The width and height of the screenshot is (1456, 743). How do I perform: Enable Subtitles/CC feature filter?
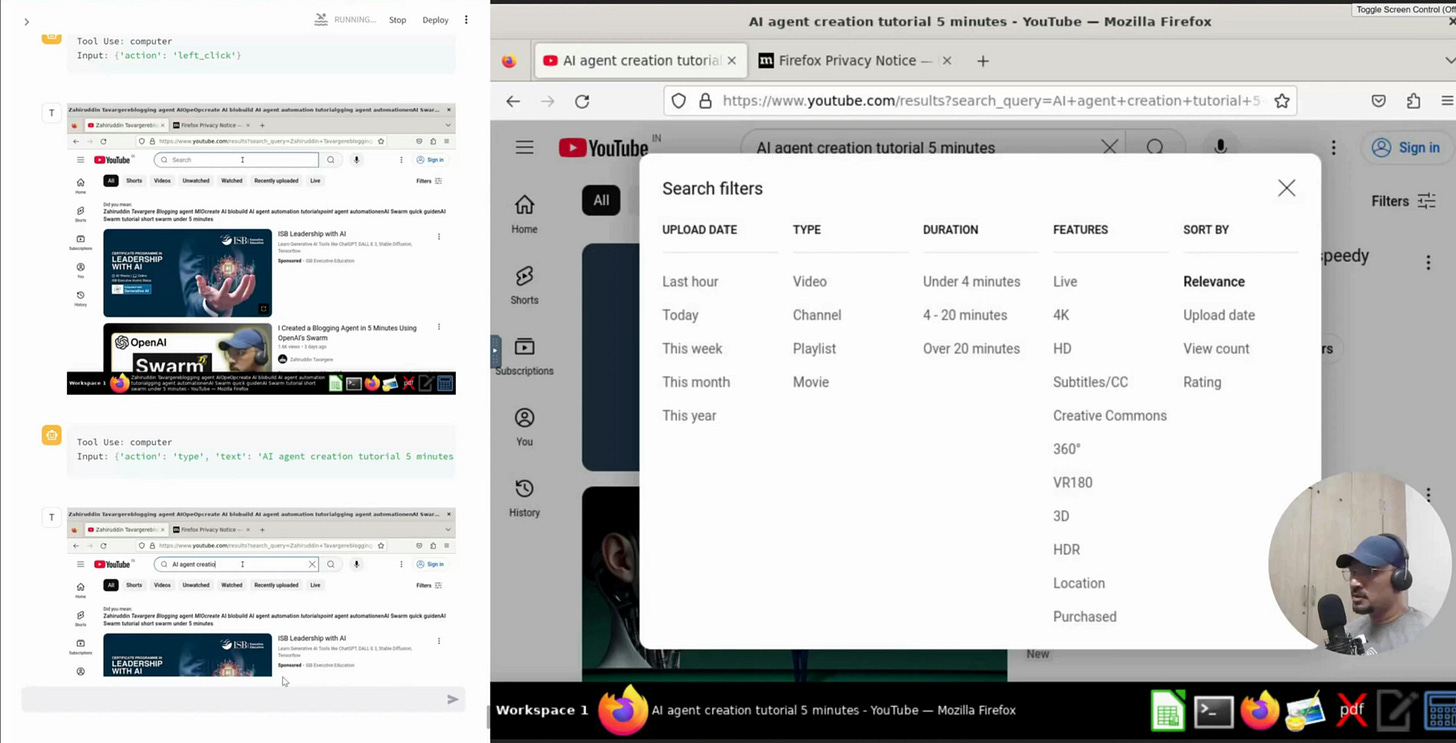tap(1090, 382)
